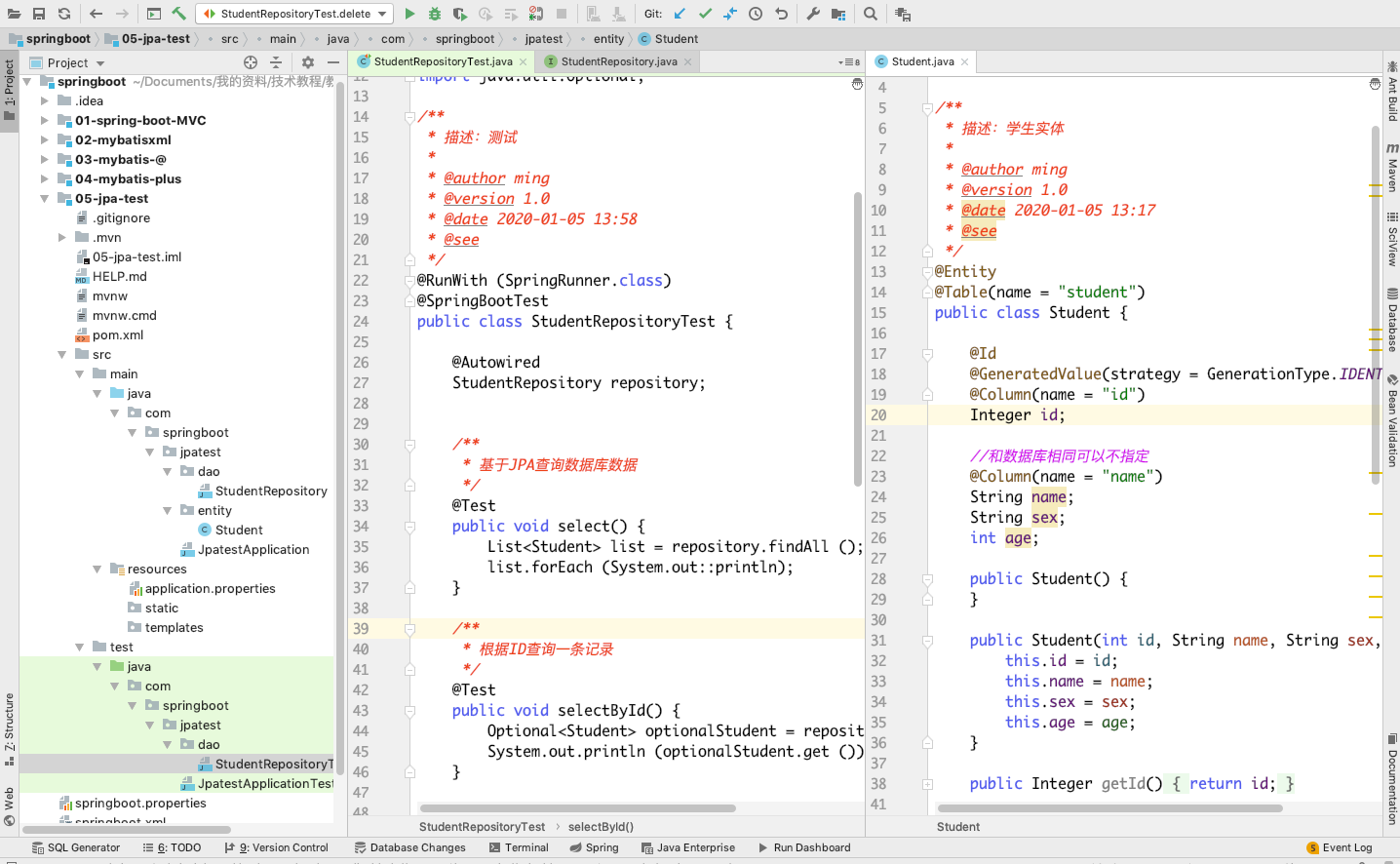
Task: Open Database Changes tool window
Action: (x=409, y=847)
